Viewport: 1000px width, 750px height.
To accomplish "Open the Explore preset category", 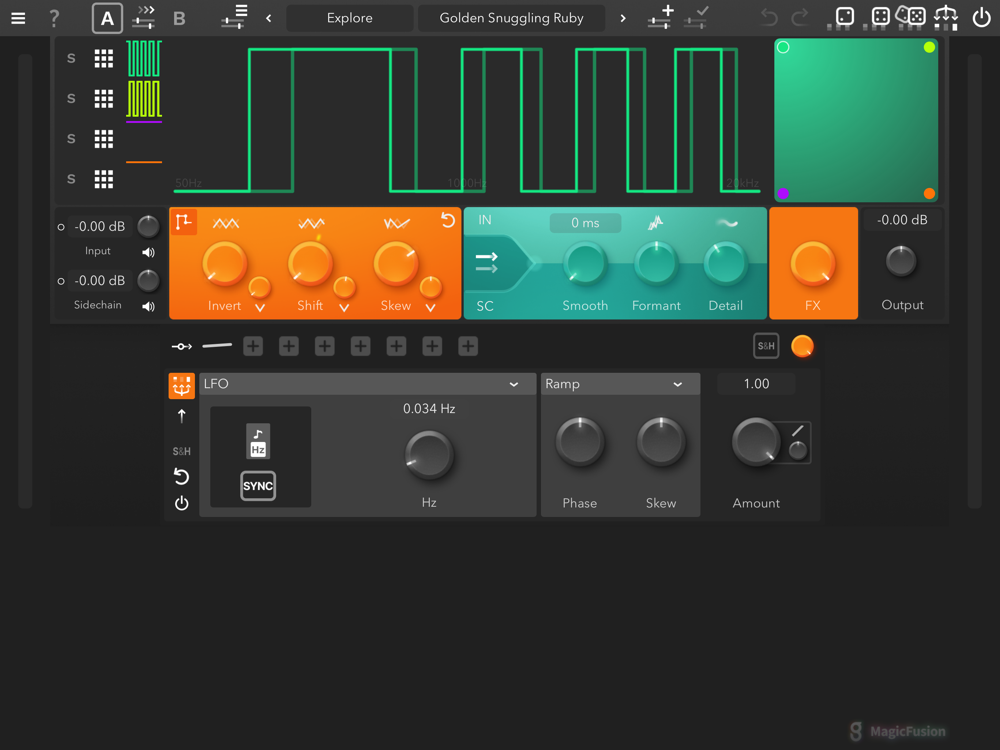I will tap(349, 18).
